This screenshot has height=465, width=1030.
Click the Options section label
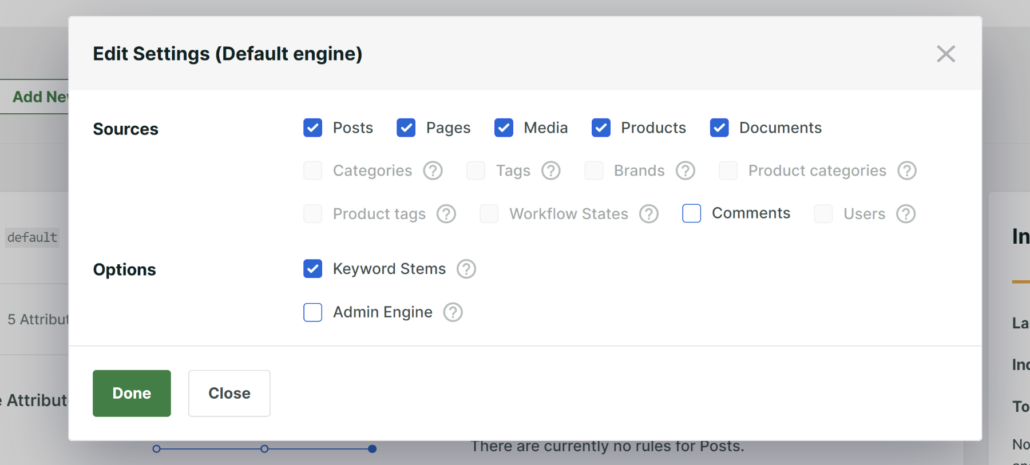click(124, 270)
